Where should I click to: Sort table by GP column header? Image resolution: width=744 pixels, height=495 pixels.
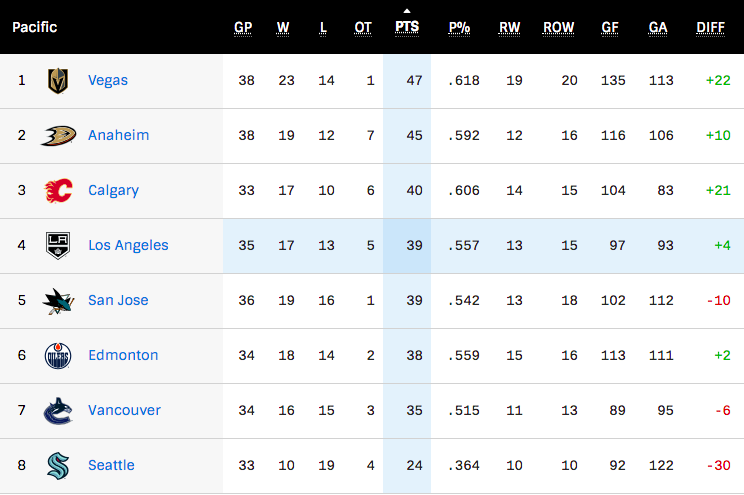click(243, 28)
